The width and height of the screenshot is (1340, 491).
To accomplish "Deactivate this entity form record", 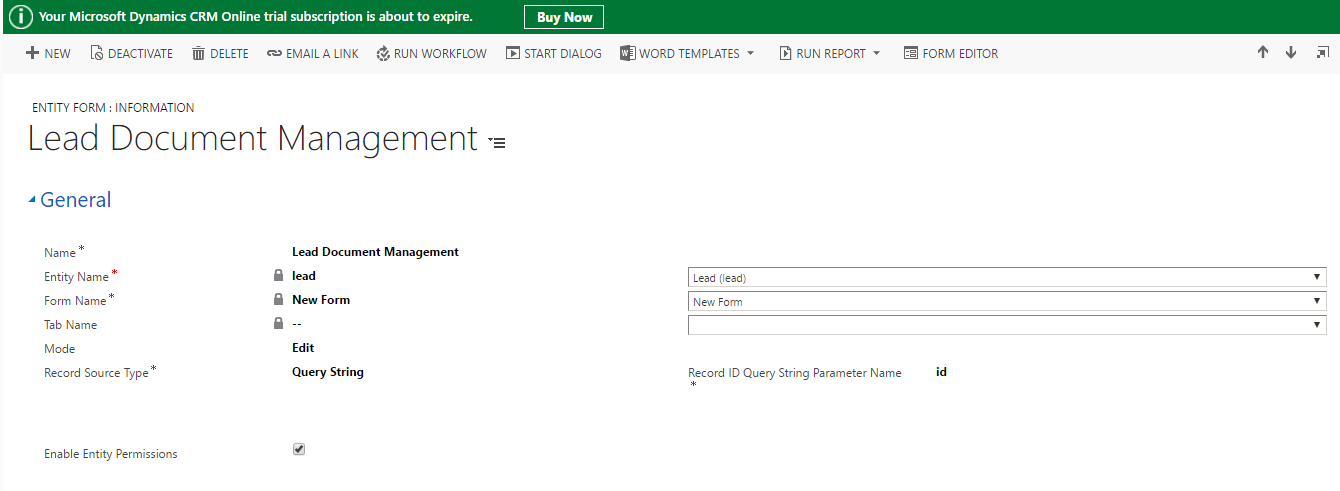I will [x=131, y=53].
